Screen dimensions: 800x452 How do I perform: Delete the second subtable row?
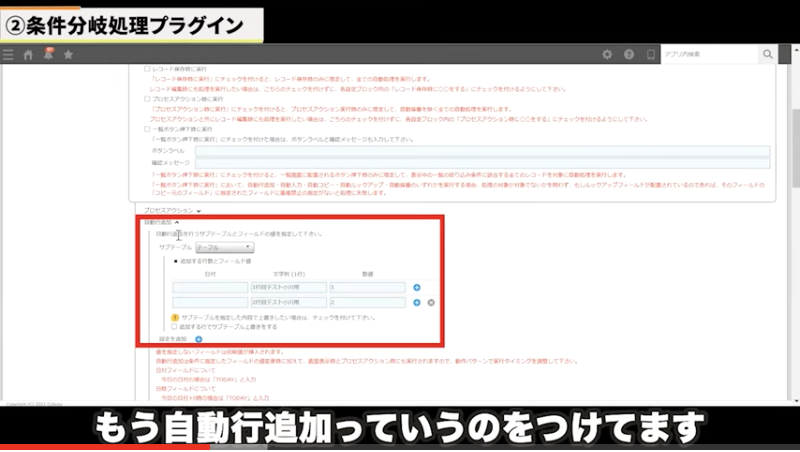click(431, 302)
